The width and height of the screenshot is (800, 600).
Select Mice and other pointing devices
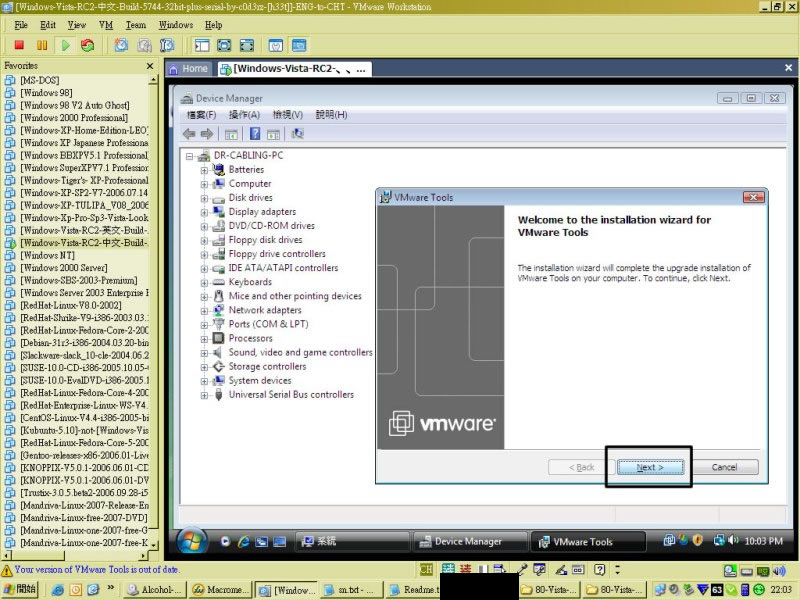295,296
